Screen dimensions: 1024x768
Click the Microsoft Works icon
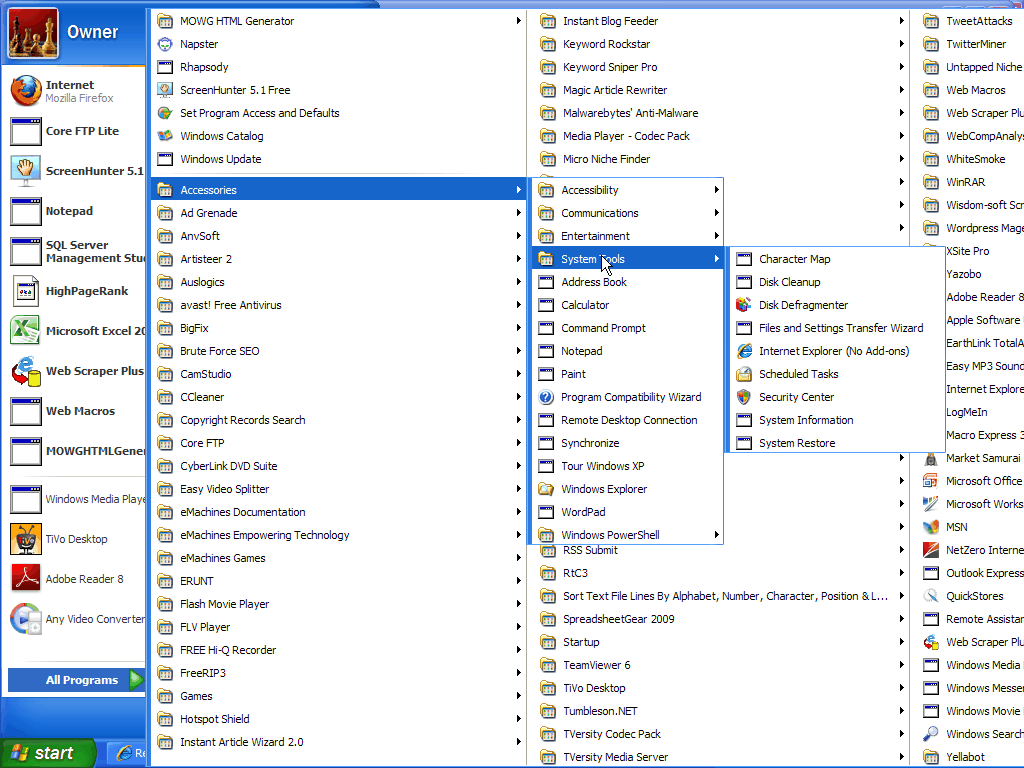(931, 504)
